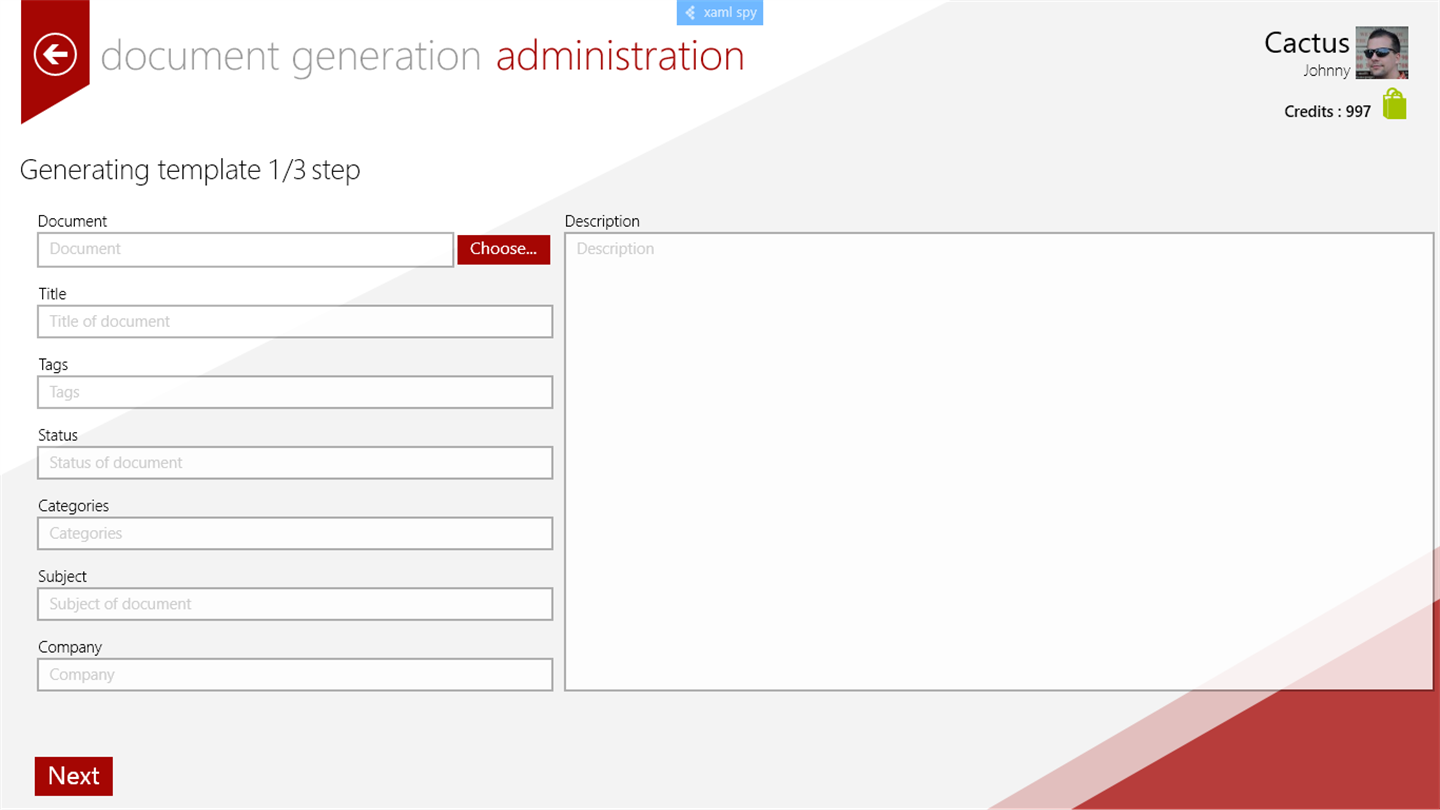The width and height of the screenshot is (1440, 810).
Task: Focus the Categories input field
Action: tap(295, 533)
